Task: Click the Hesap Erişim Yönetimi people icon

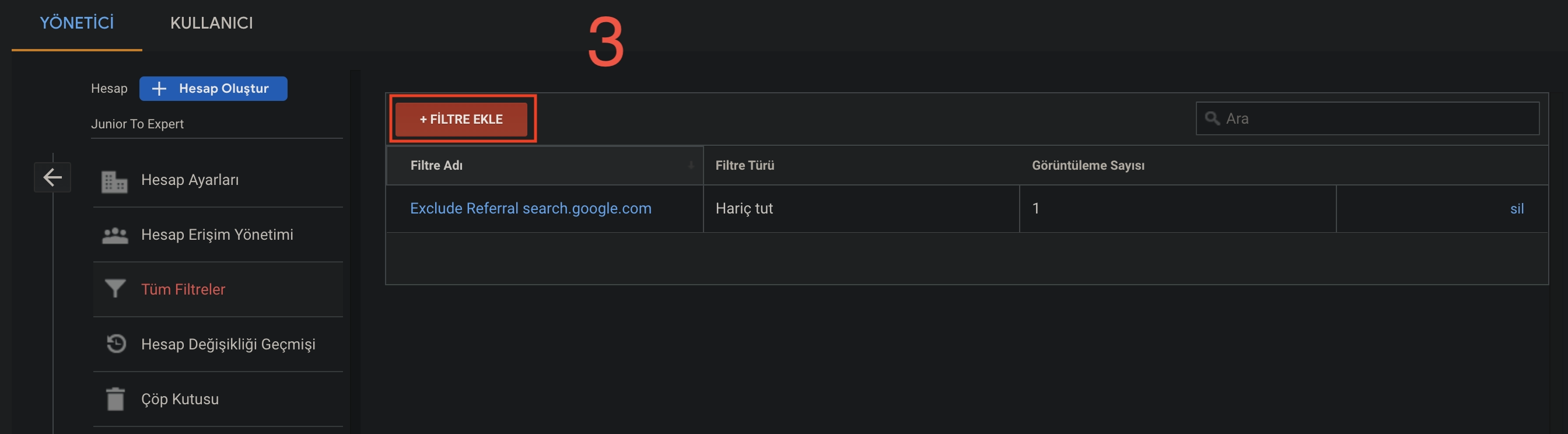Action: 116,235
